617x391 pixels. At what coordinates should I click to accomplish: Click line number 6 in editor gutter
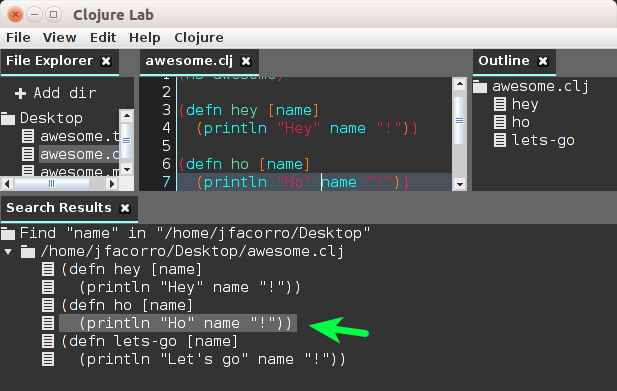pos(166,164)
